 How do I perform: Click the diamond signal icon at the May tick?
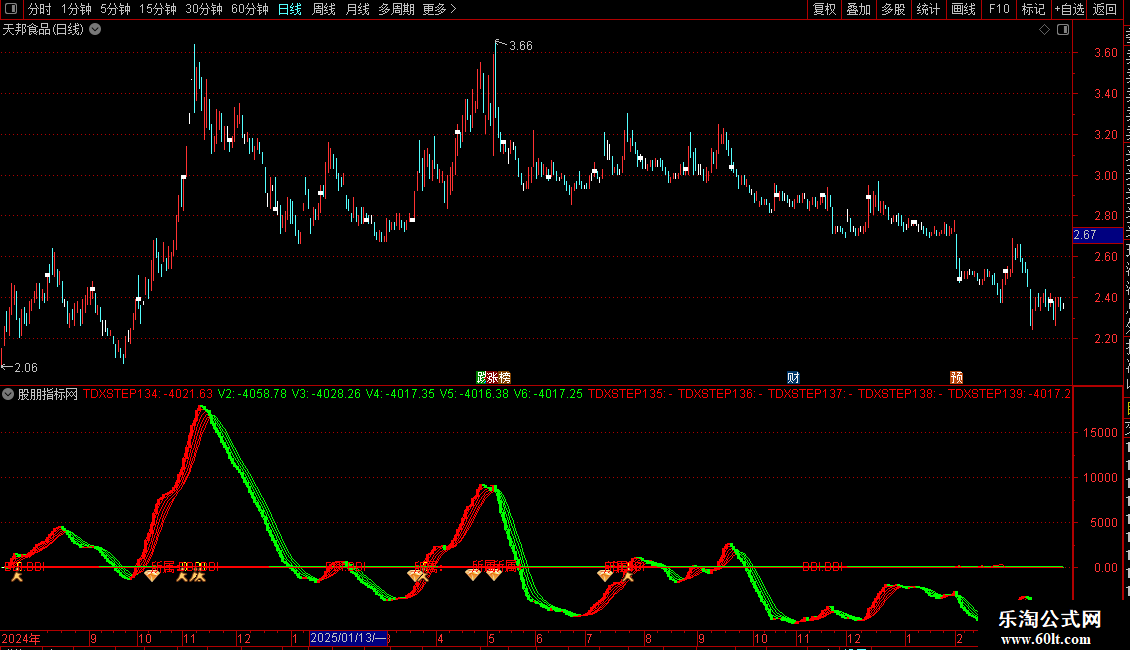tap(494, 574)
